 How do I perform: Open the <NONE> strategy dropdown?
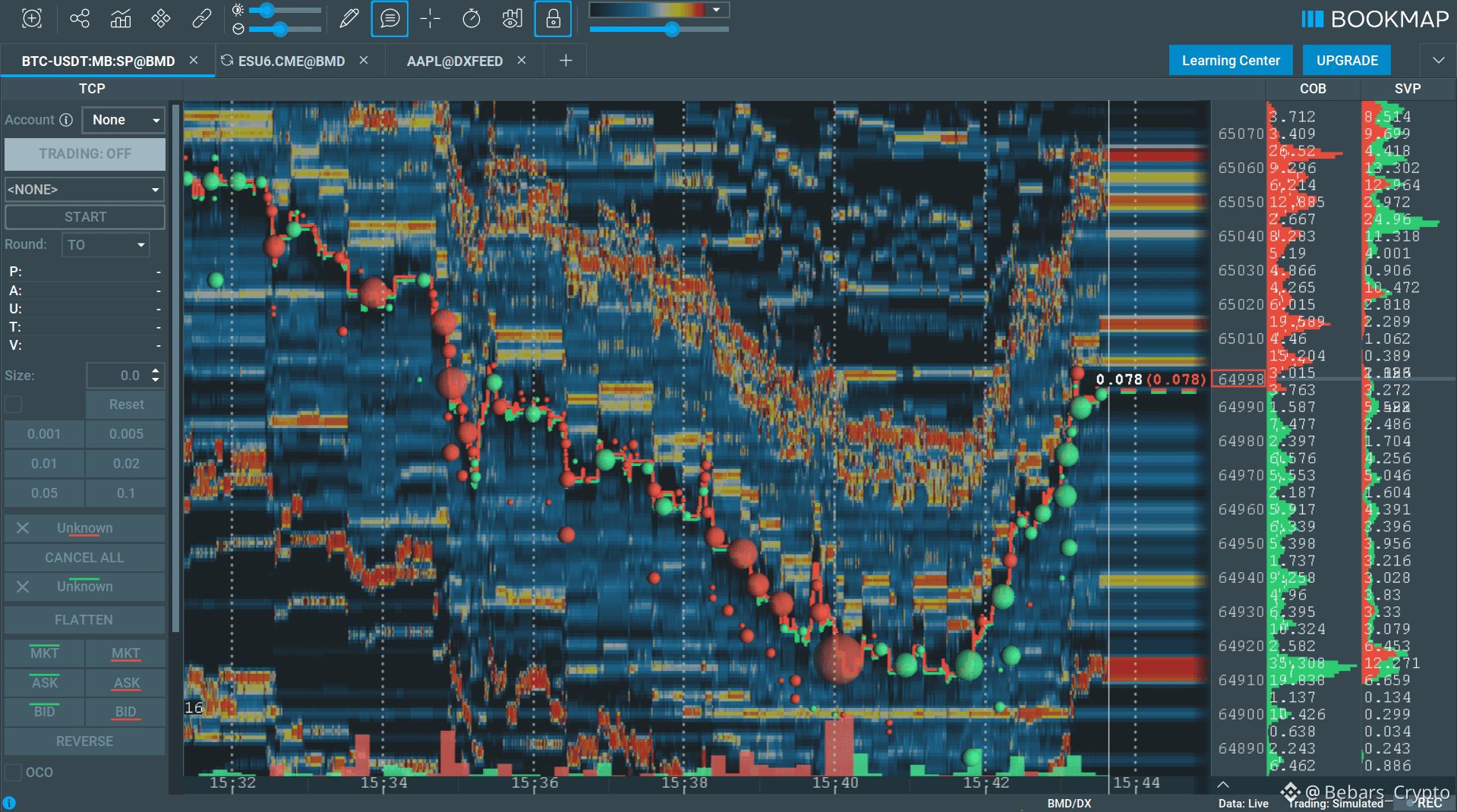pyautogui.click(x=84, y=189)
